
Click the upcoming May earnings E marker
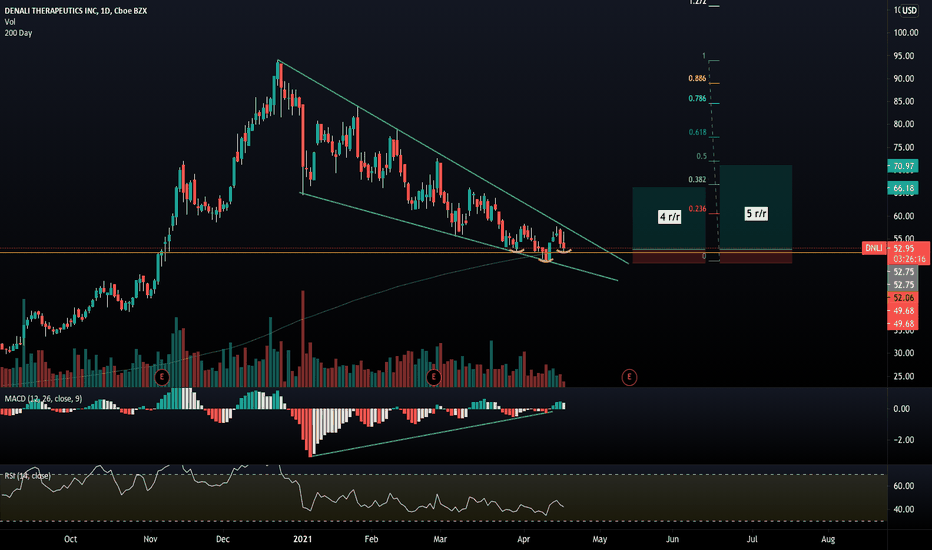tap(629, 377)
